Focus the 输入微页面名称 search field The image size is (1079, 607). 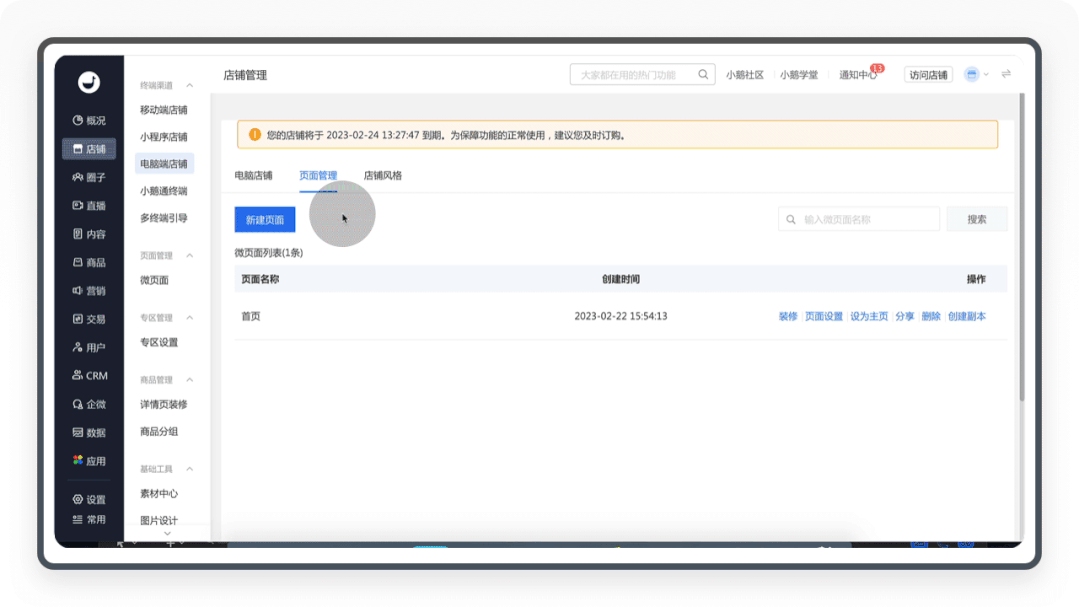[859, 219]
